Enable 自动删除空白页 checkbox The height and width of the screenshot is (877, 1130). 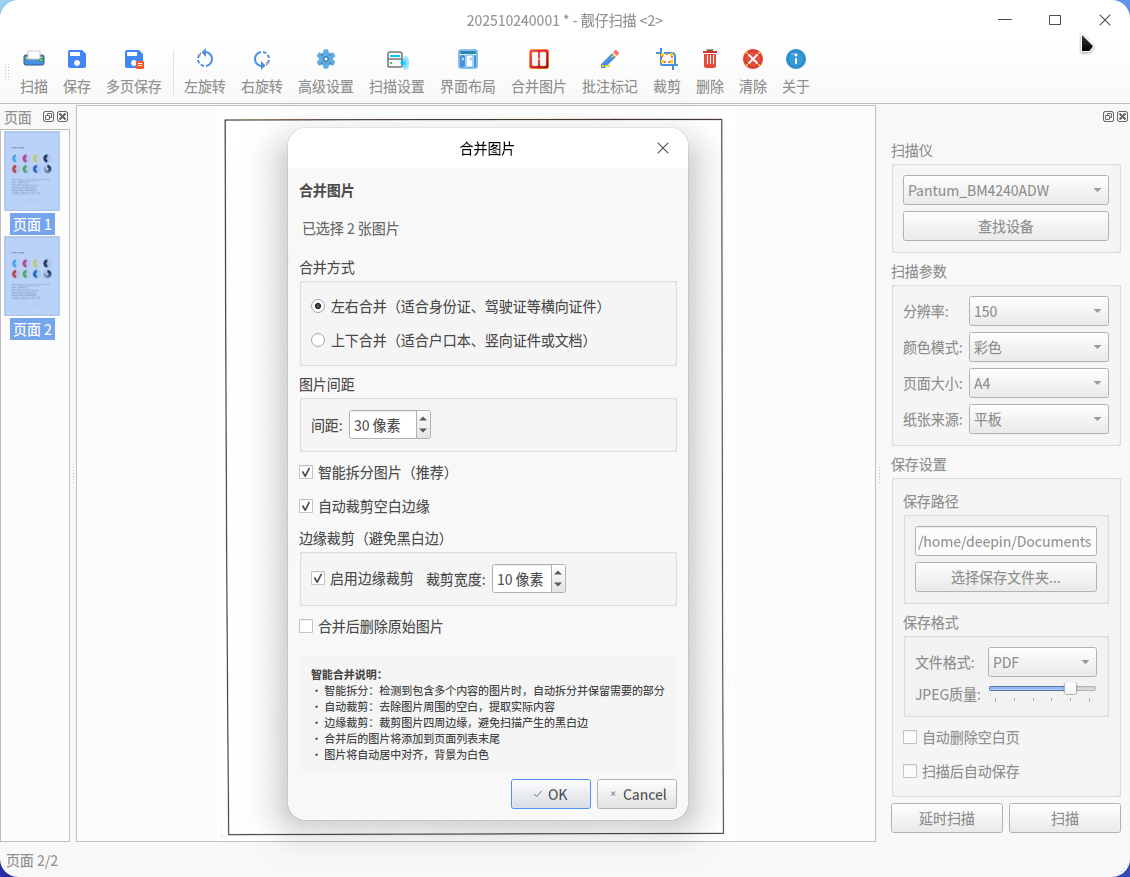[x=910, y=737]
